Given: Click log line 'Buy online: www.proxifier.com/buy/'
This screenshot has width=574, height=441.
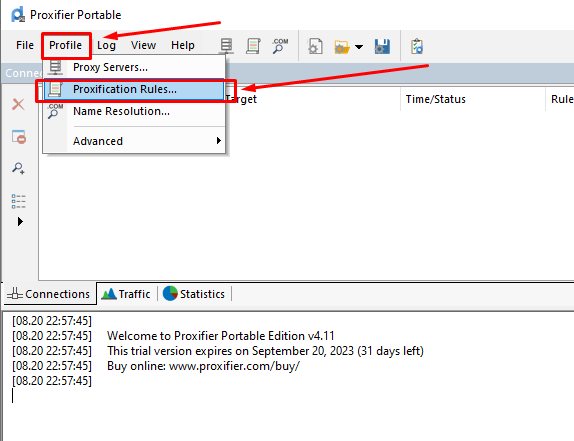Looking at the screenshot, I should [204, 366].
